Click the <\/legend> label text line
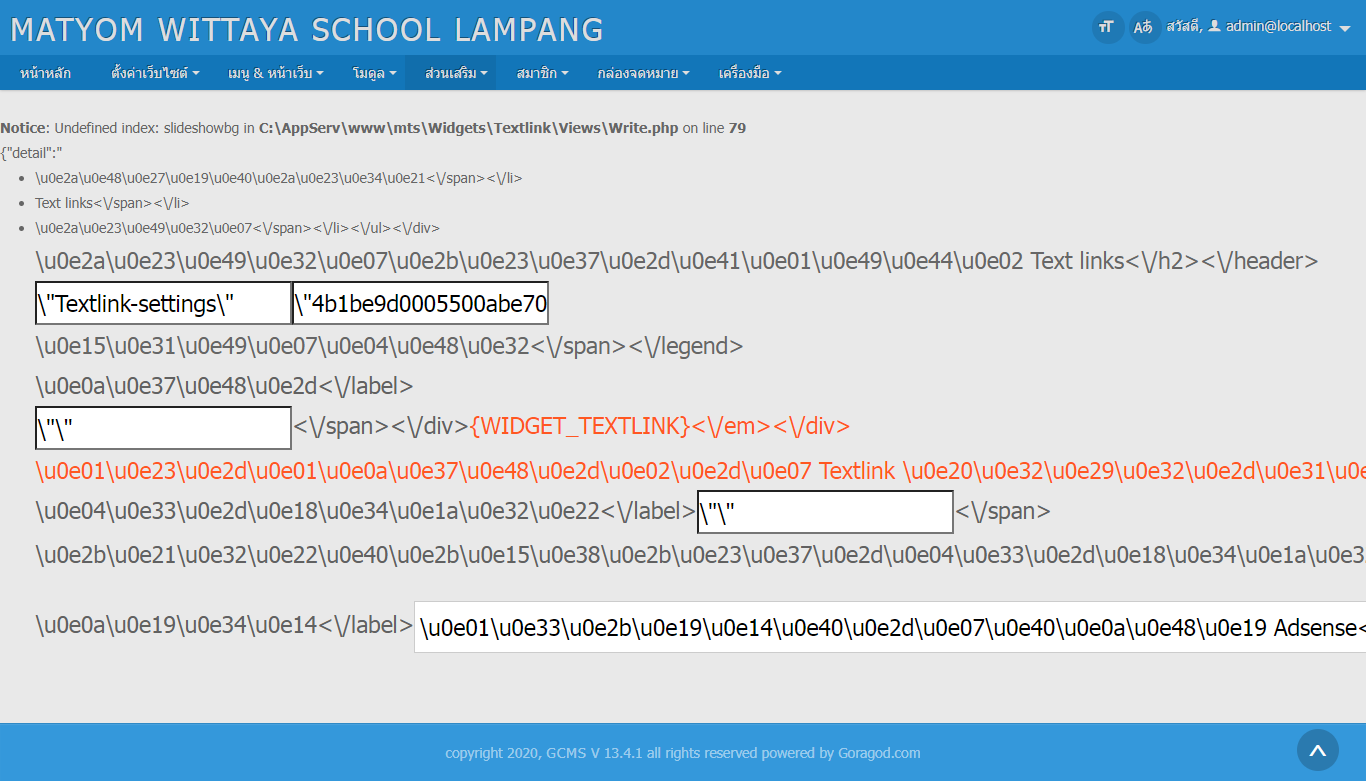The width and height of the screenshot is (1366, 781). click(389, 347)
